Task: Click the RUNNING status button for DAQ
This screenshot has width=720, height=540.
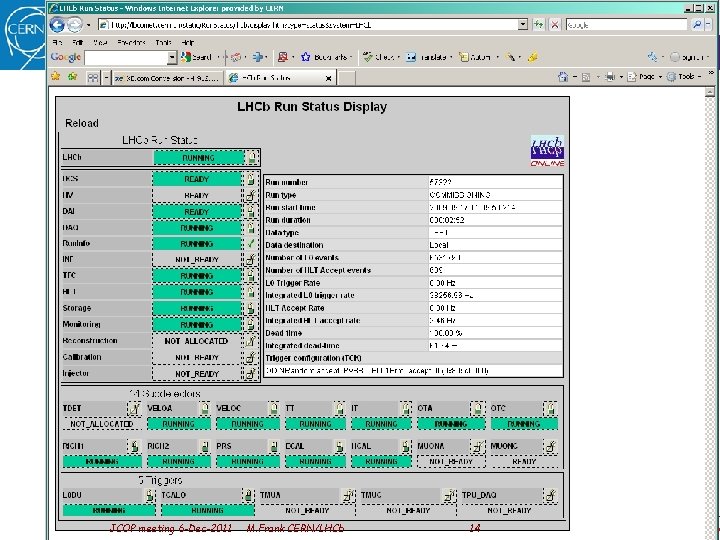Action: [x=197, y=228]
